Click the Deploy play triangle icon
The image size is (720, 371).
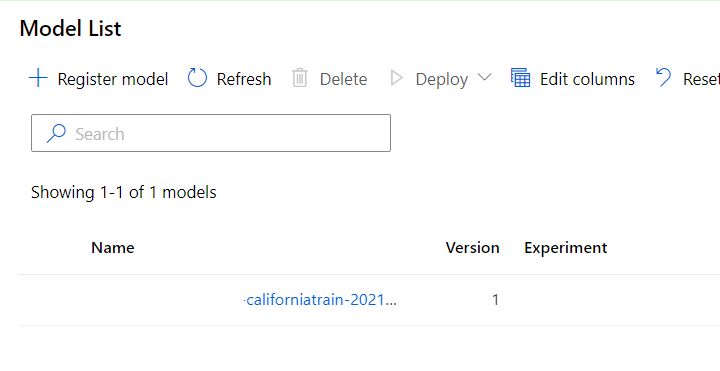(396, 78)
